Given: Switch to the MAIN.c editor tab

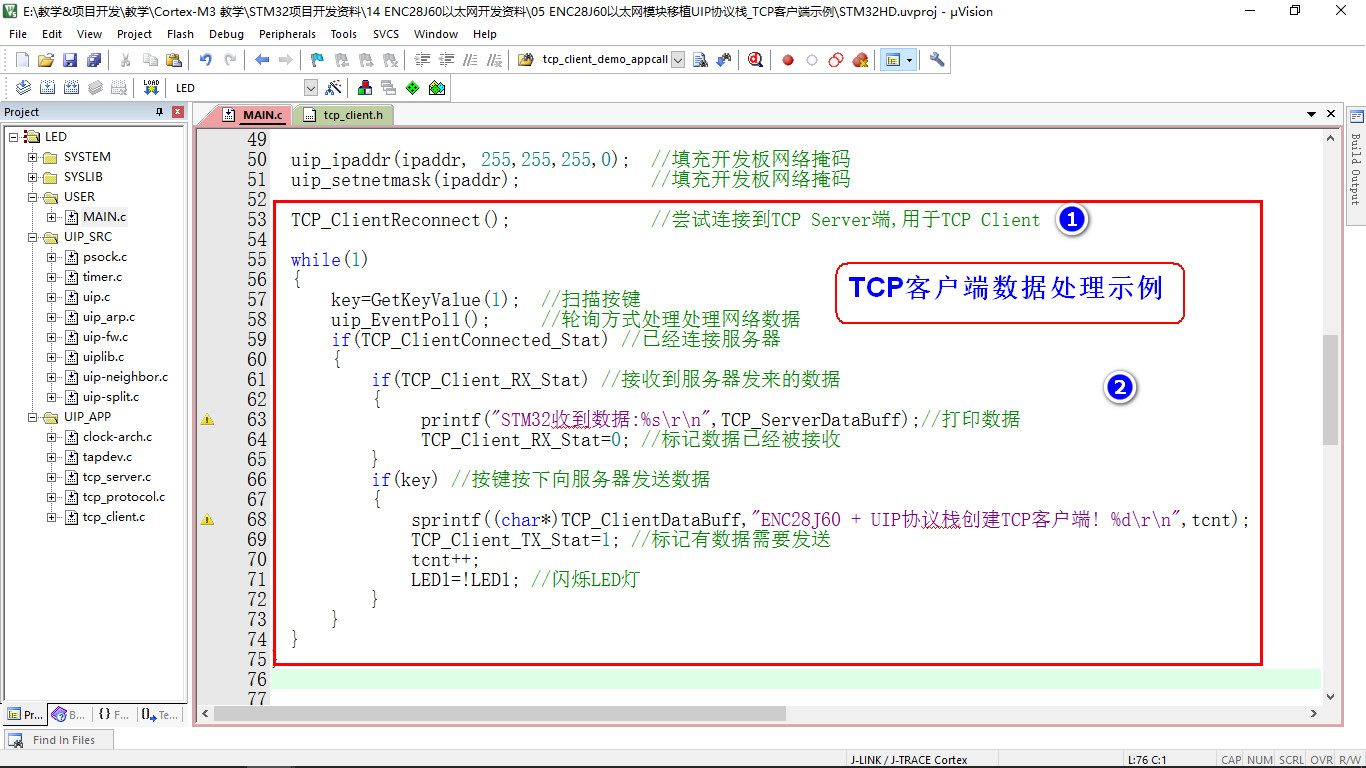Looking at the screenshot, I should point(254,115).
